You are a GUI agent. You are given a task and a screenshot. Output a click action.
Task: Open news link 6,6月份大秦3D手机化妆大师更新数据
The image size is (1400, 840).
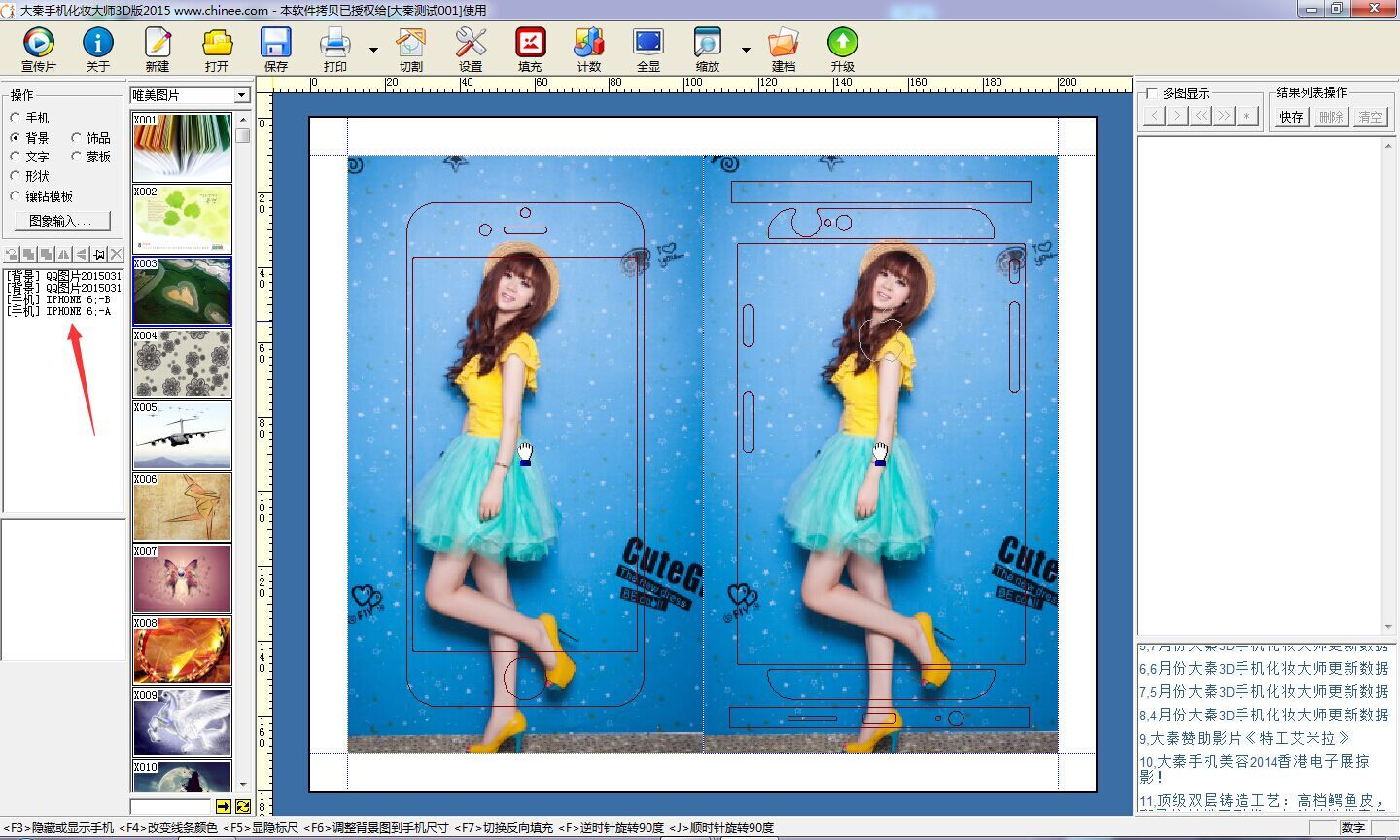(x=1264, y=669)
